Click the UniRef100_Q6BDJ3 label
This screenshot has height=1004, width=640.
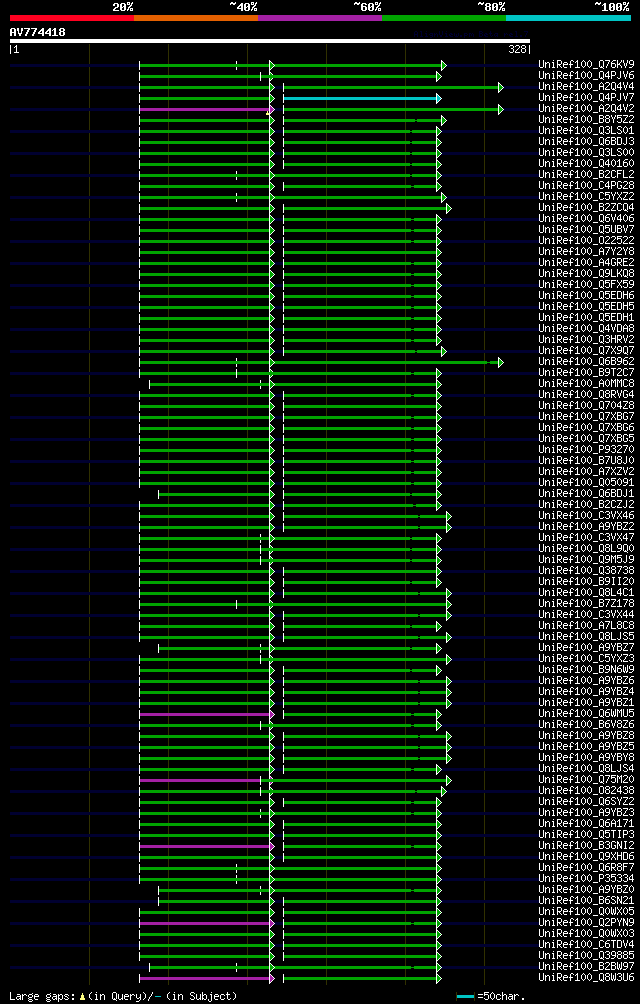[586, 142]
